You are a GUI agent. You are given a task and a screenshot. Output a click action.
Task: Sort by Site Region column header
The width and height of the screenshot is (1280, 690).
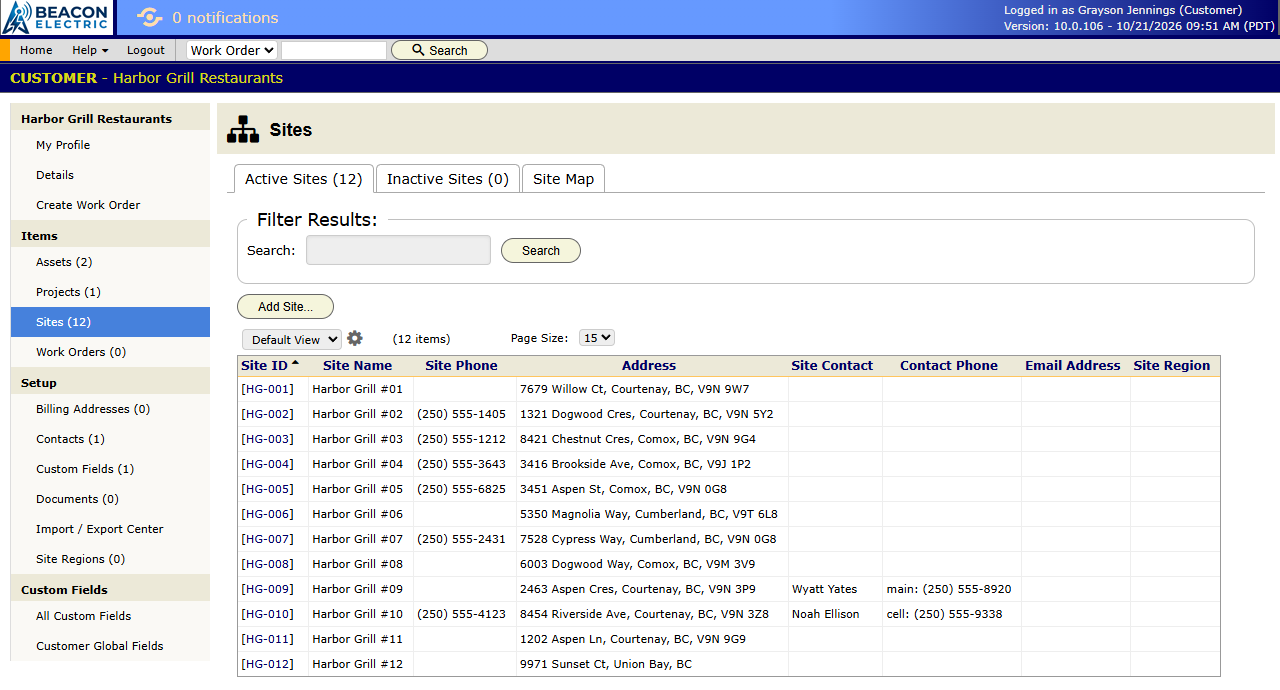tap(1172, 366)
